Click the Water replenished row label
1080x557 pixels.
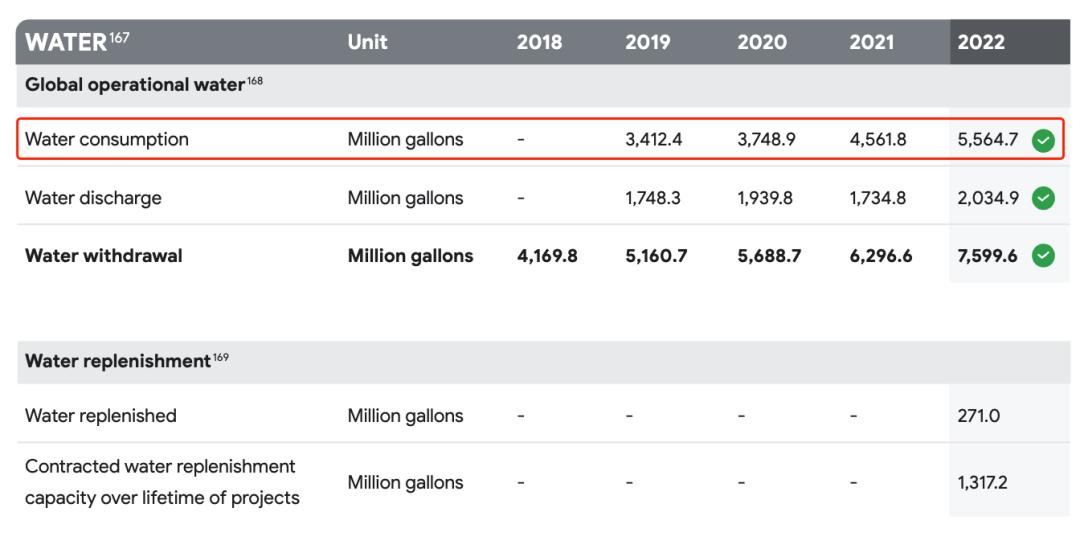tap(100, 415)
